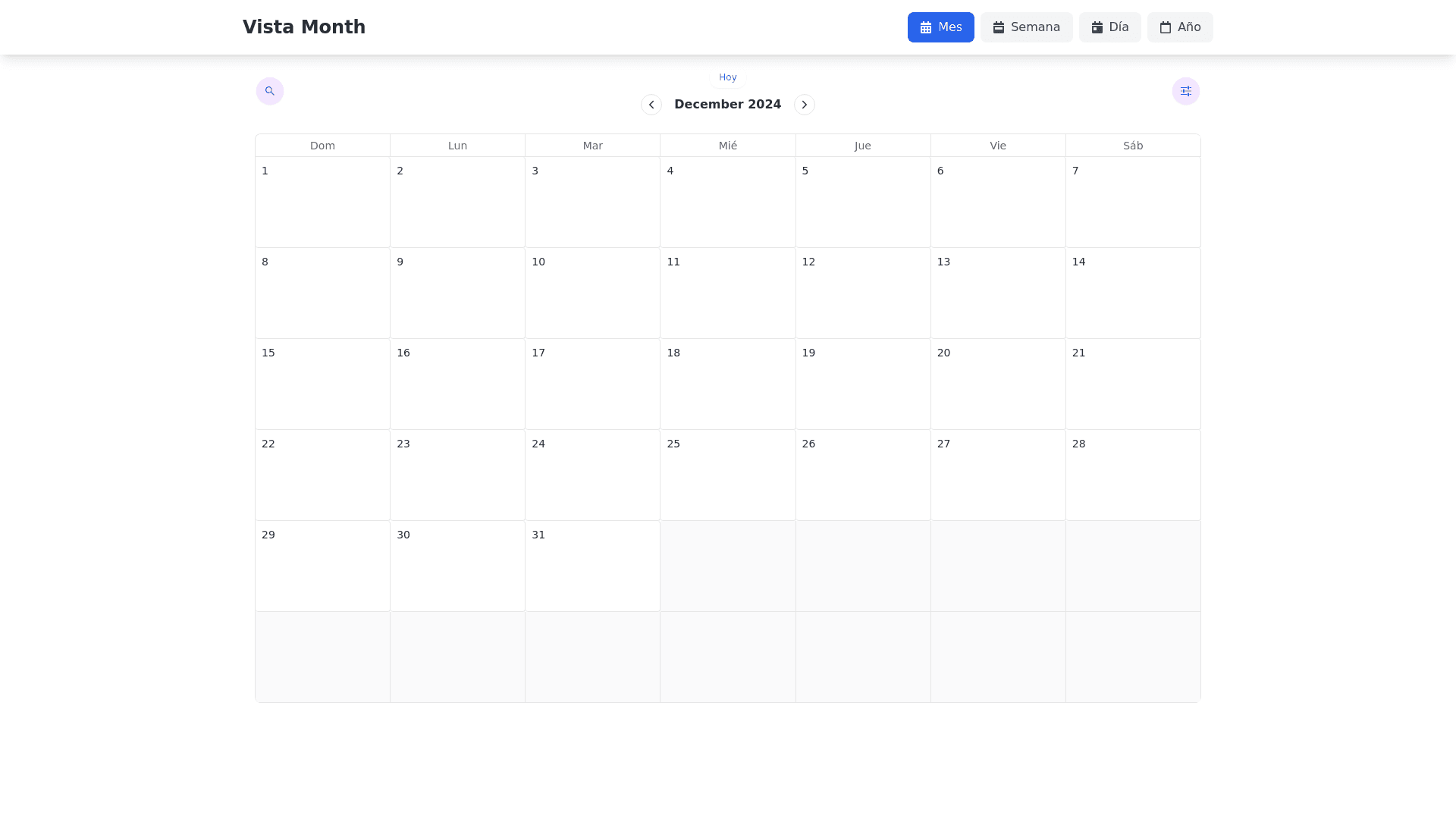Select December 14 day cell
Screen dimensions: 1456x819
[1133, 293]
